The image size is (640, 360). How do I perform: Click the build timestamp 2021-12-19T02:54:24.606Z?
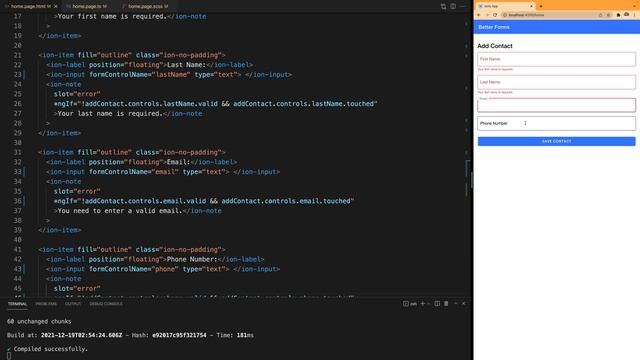[81, 335]
